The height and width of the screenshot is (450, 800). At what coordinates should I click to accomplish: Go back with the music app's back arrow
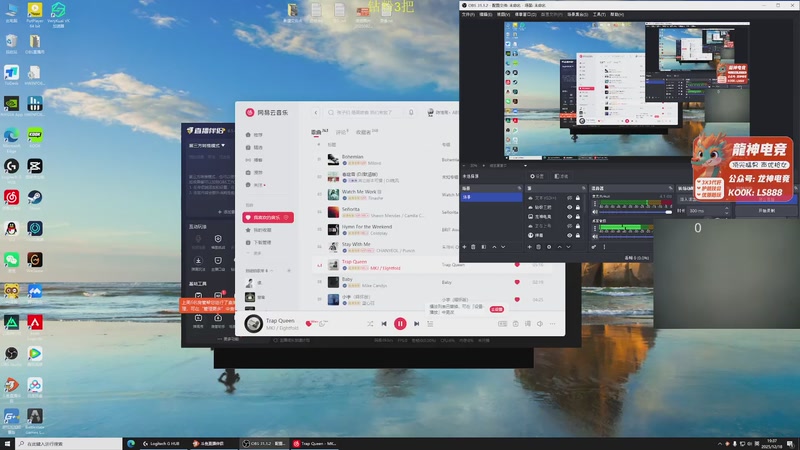(316, 112)
